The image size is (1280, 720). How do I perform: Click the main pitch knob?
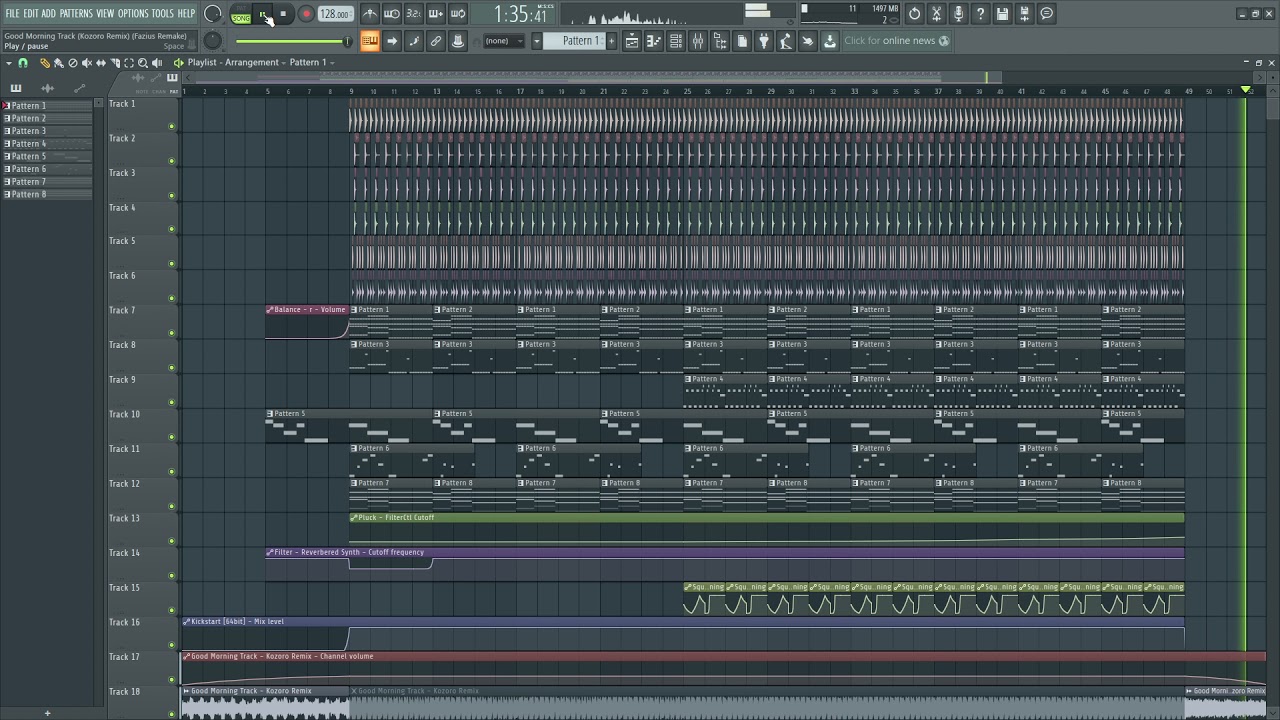click(213, 40)
